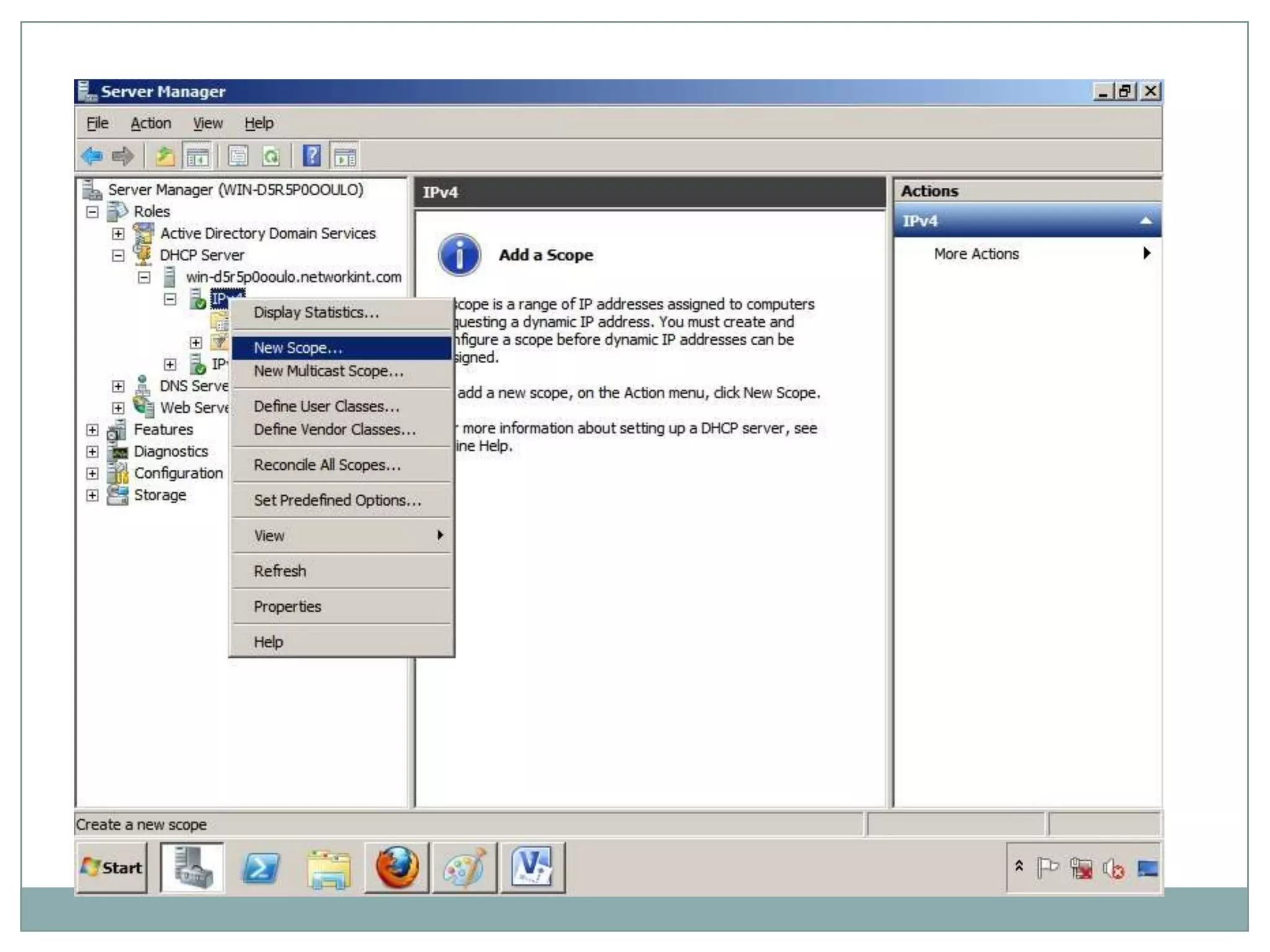Click the DHCP Server role icon

(x=143, y=255)
